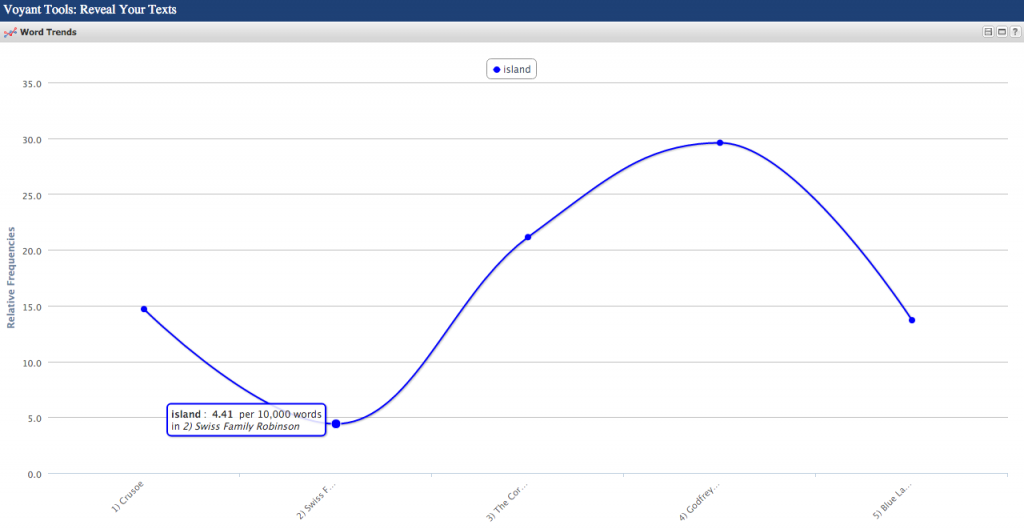This screenshot has height=529, width=1024.
Task: Click the 20.0 y-axis value
Action: pos(31,251)
